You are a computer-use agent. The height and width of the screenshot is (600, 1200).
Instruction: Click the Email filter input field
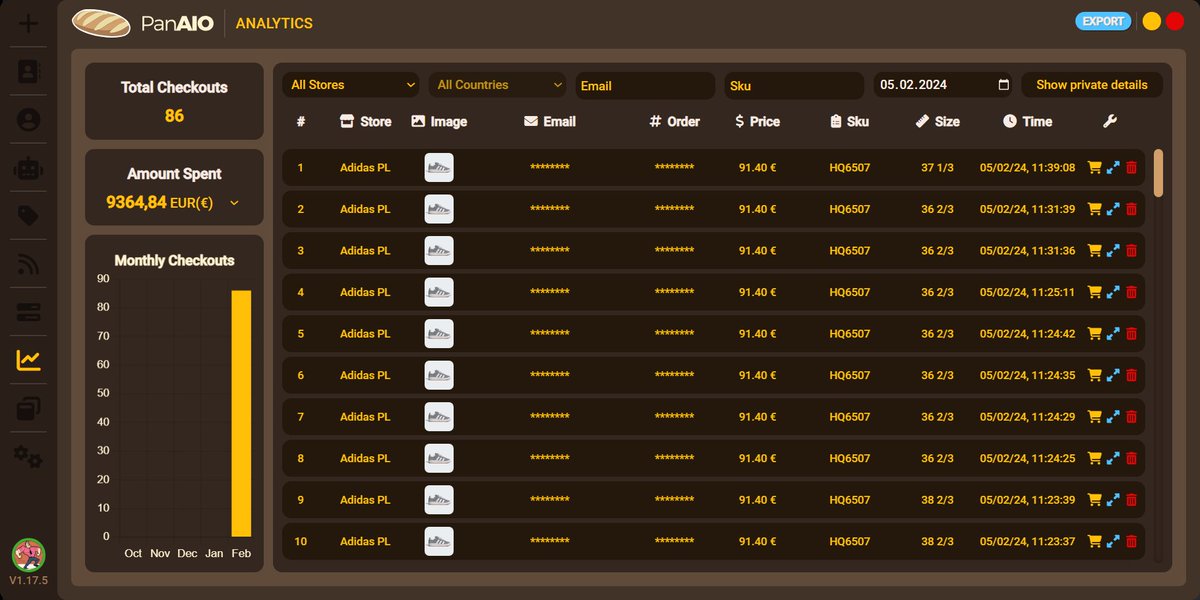point(644,85)
